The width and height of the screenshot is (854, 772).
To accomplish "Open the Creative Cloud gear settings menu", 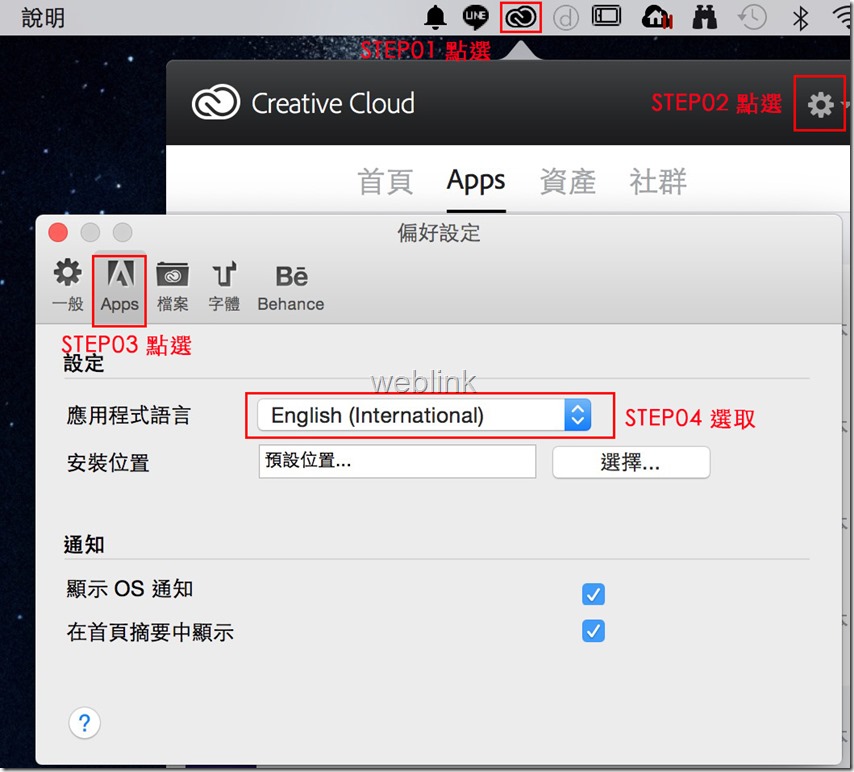I will tap(820, 105).
